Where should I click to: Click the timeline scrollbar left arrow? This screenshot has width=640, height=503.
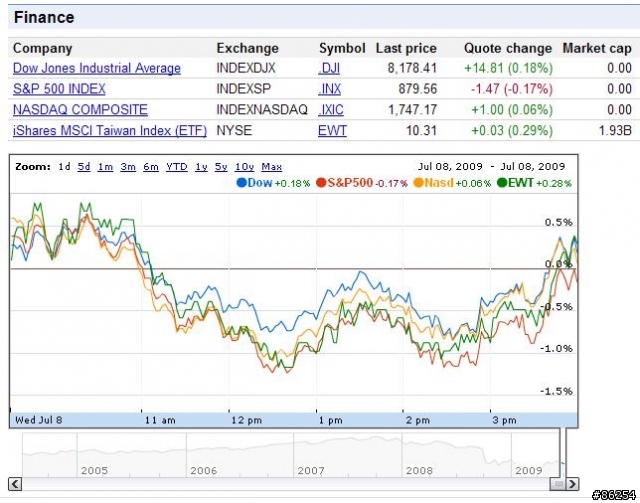(x=15, y=484)
